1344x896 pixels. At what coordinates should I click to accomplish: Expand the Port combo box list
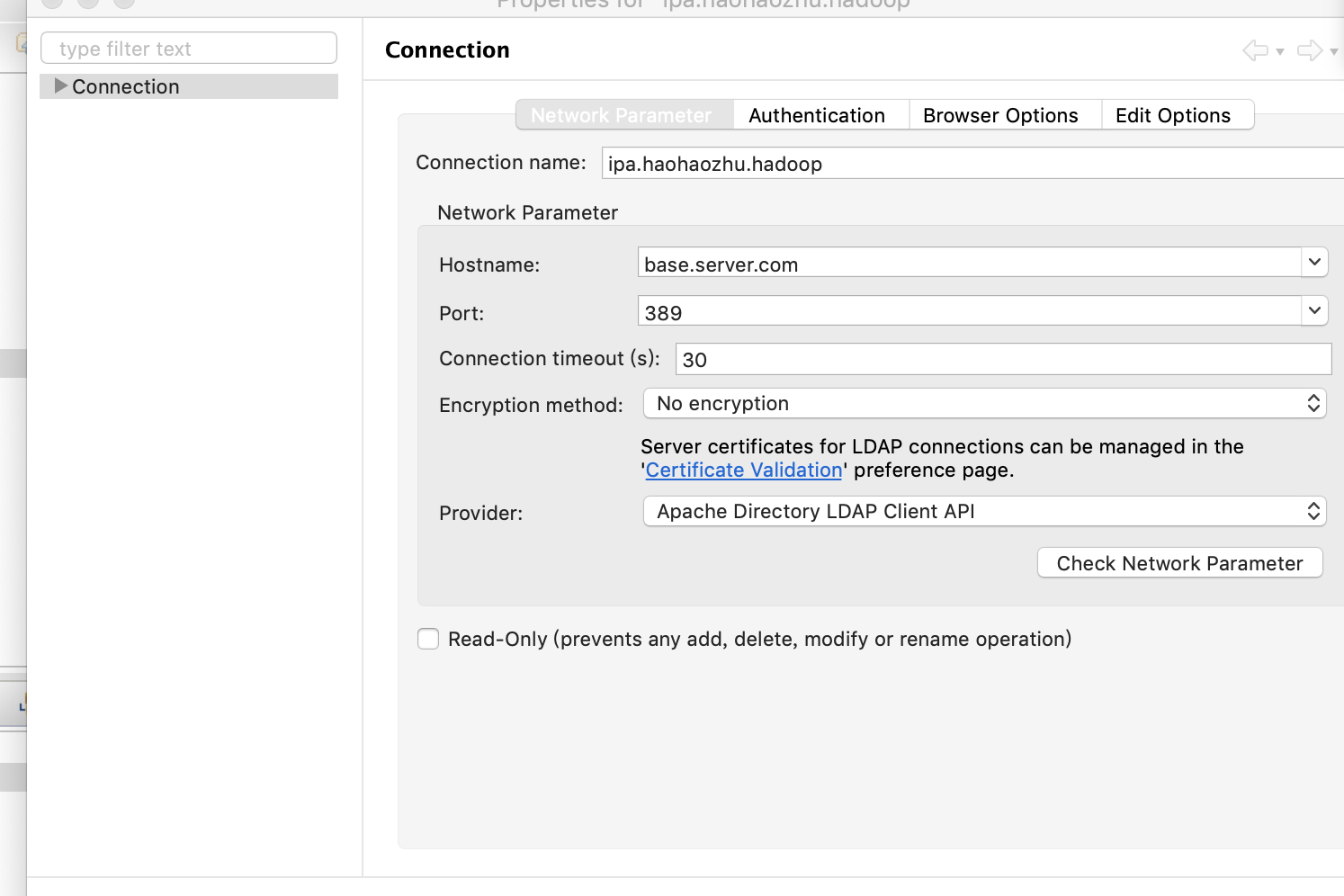tap(1314, 310)
